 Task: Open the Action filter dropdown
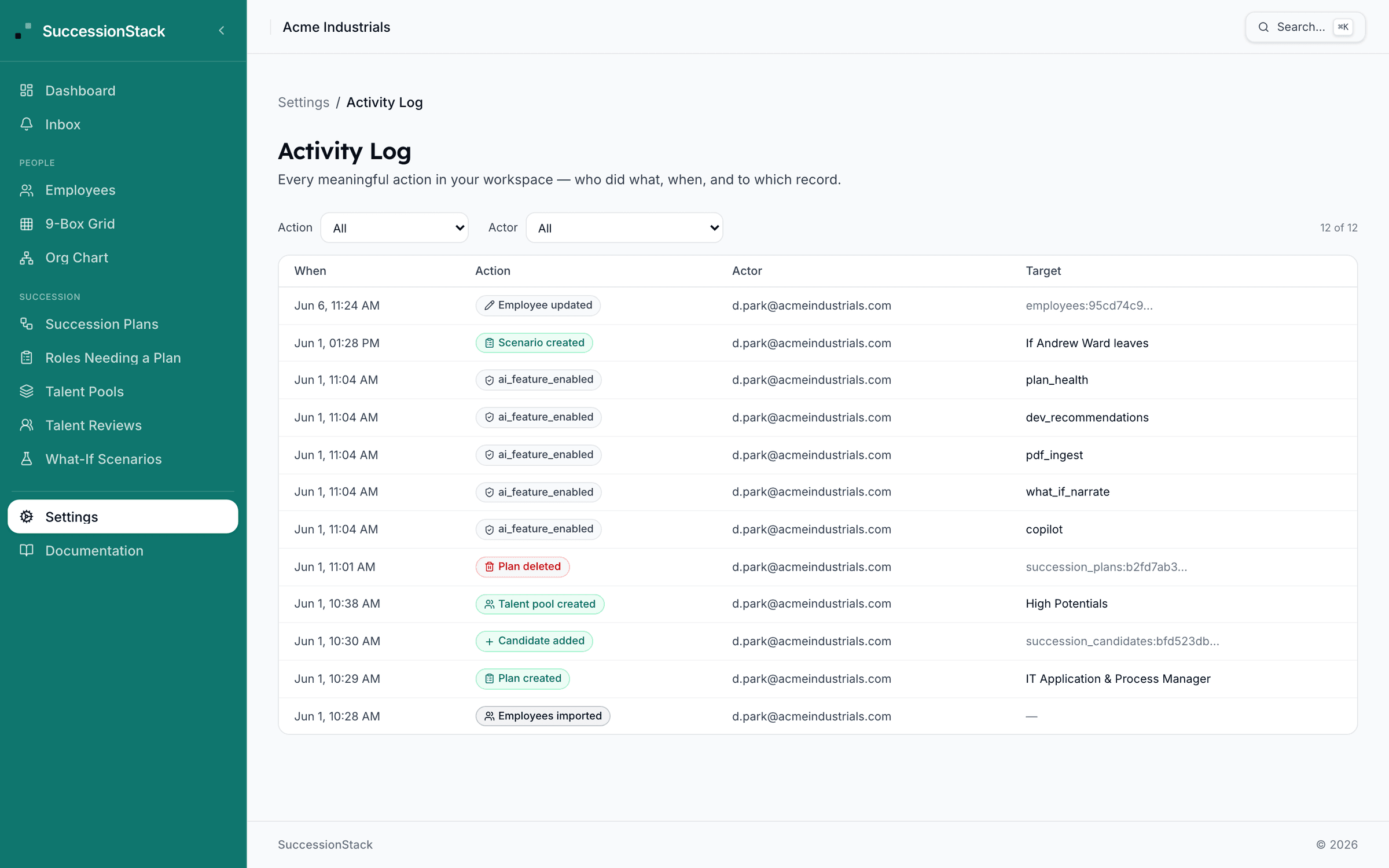pyautogui.click(x=394, y=228)
